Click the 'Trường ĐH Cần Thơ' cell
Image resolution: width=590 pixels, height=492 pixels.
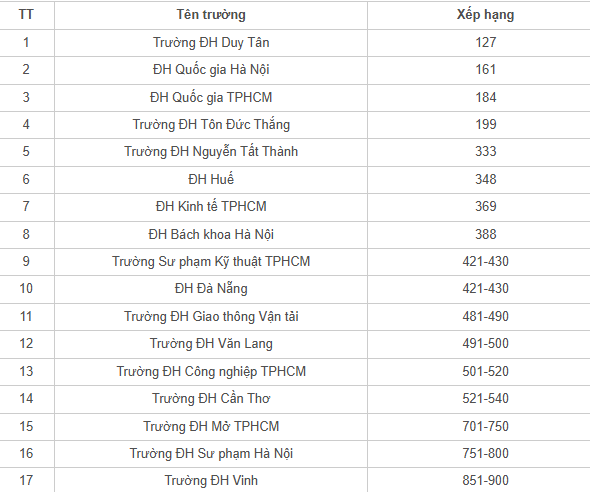click(x=211, y=398)
